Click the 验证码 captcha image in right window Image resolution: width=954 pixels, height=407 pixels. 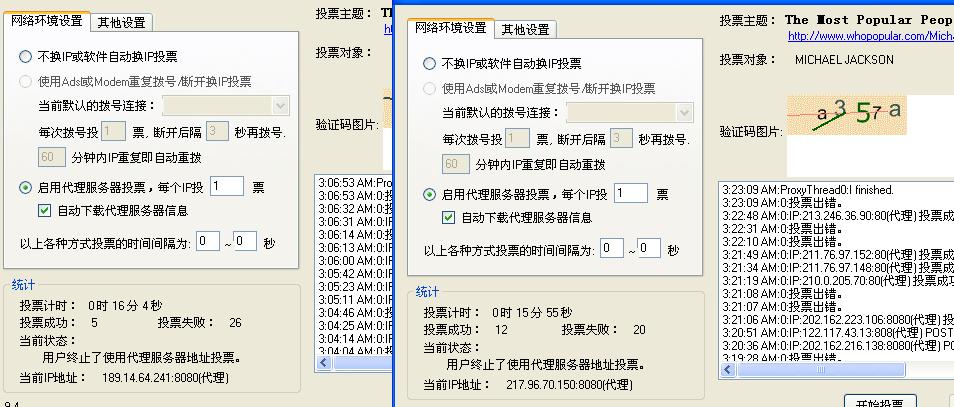tap(848, 114)
